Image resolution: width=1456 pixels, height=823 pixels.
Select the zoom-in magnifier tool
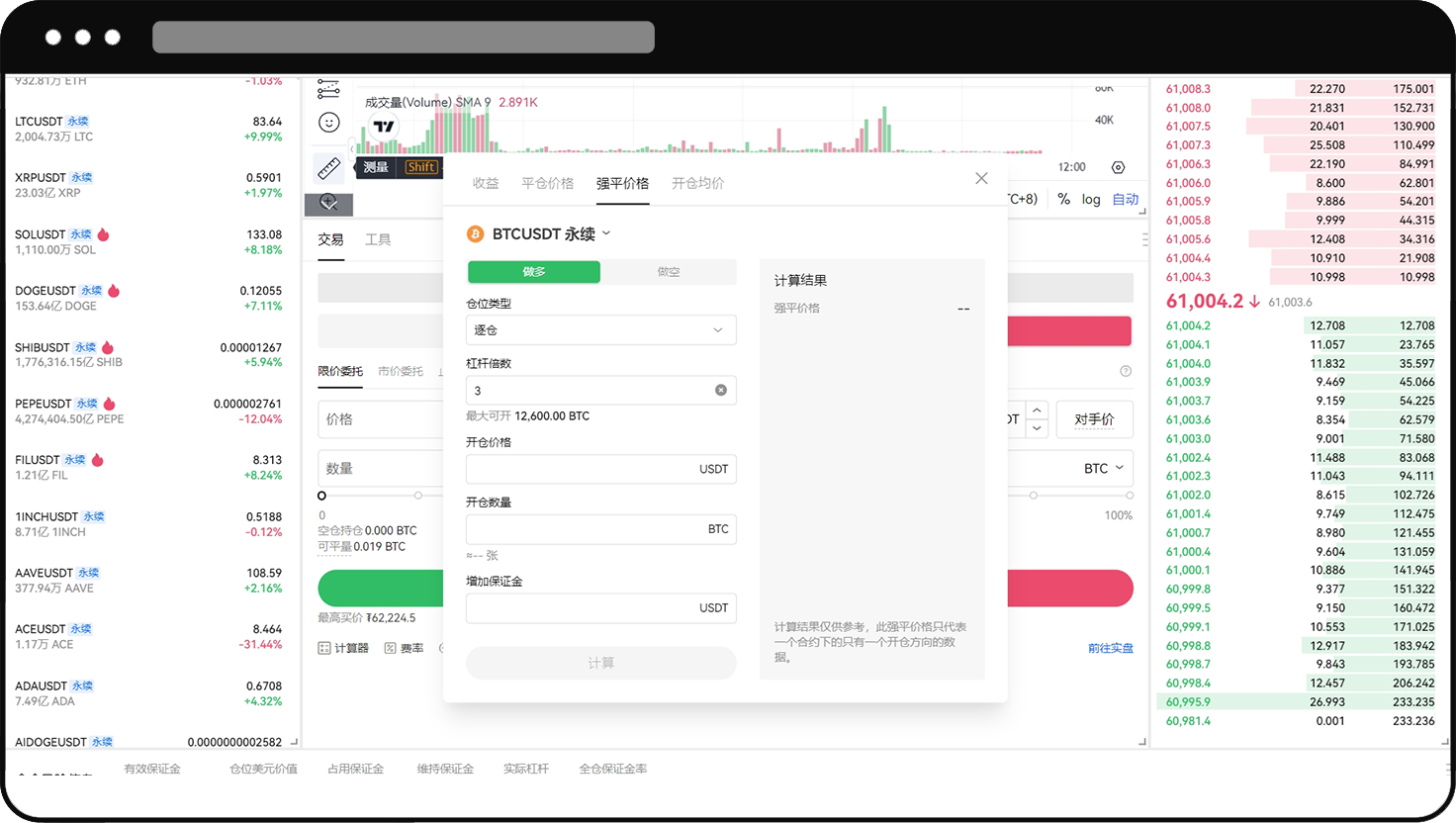[x=328, y=203]
